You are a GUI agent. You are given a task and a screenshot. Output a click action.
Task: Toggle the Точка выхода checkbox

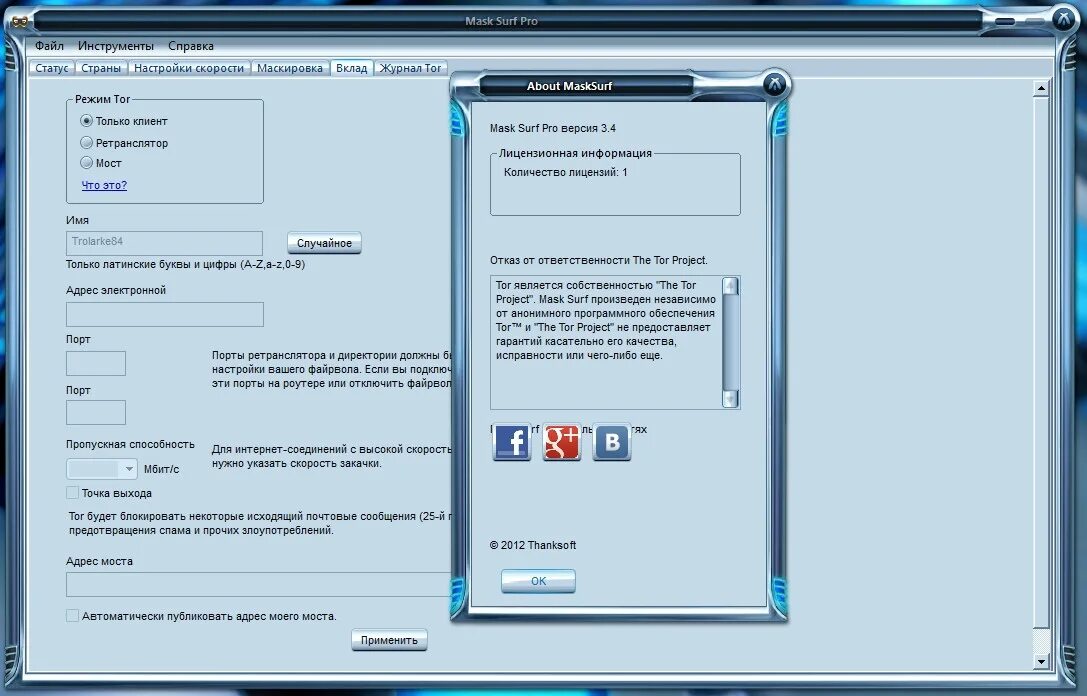point(72,493)
